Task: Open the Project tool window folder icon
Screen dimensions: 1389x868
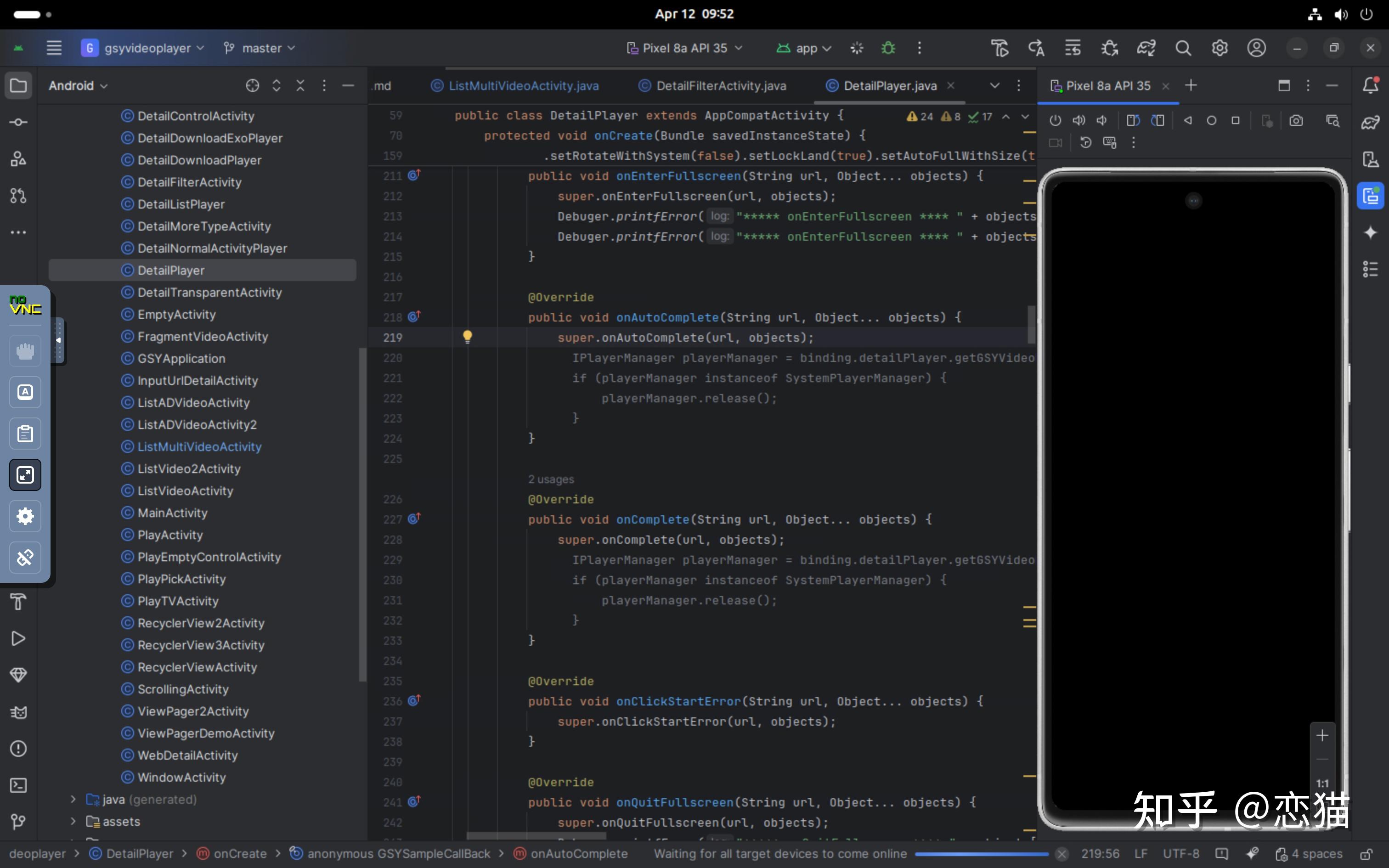Action: (18, 86)
